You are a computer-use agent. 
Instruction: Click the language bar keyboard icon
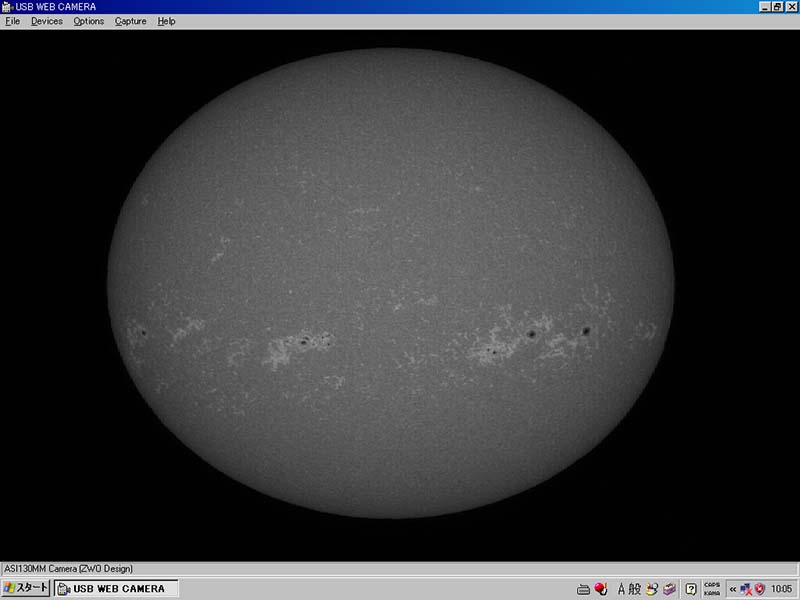pyautogui.click(x=584, y=589)
